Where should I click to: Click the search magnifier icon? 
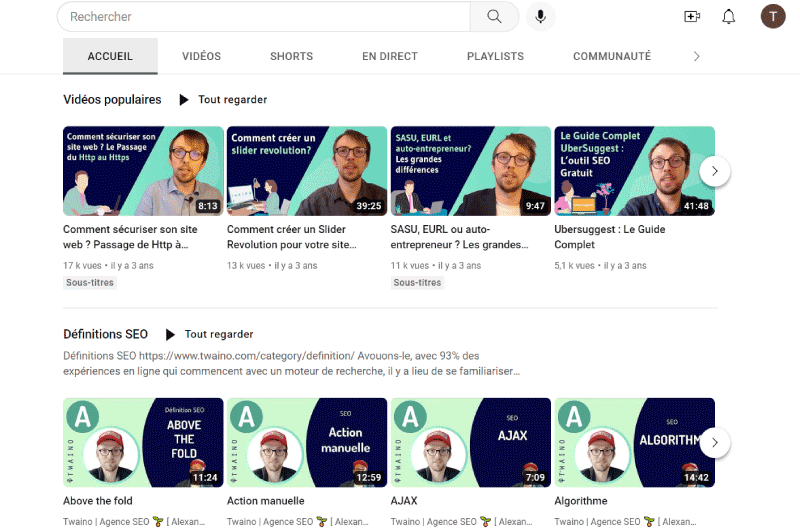tap(494, 17)
